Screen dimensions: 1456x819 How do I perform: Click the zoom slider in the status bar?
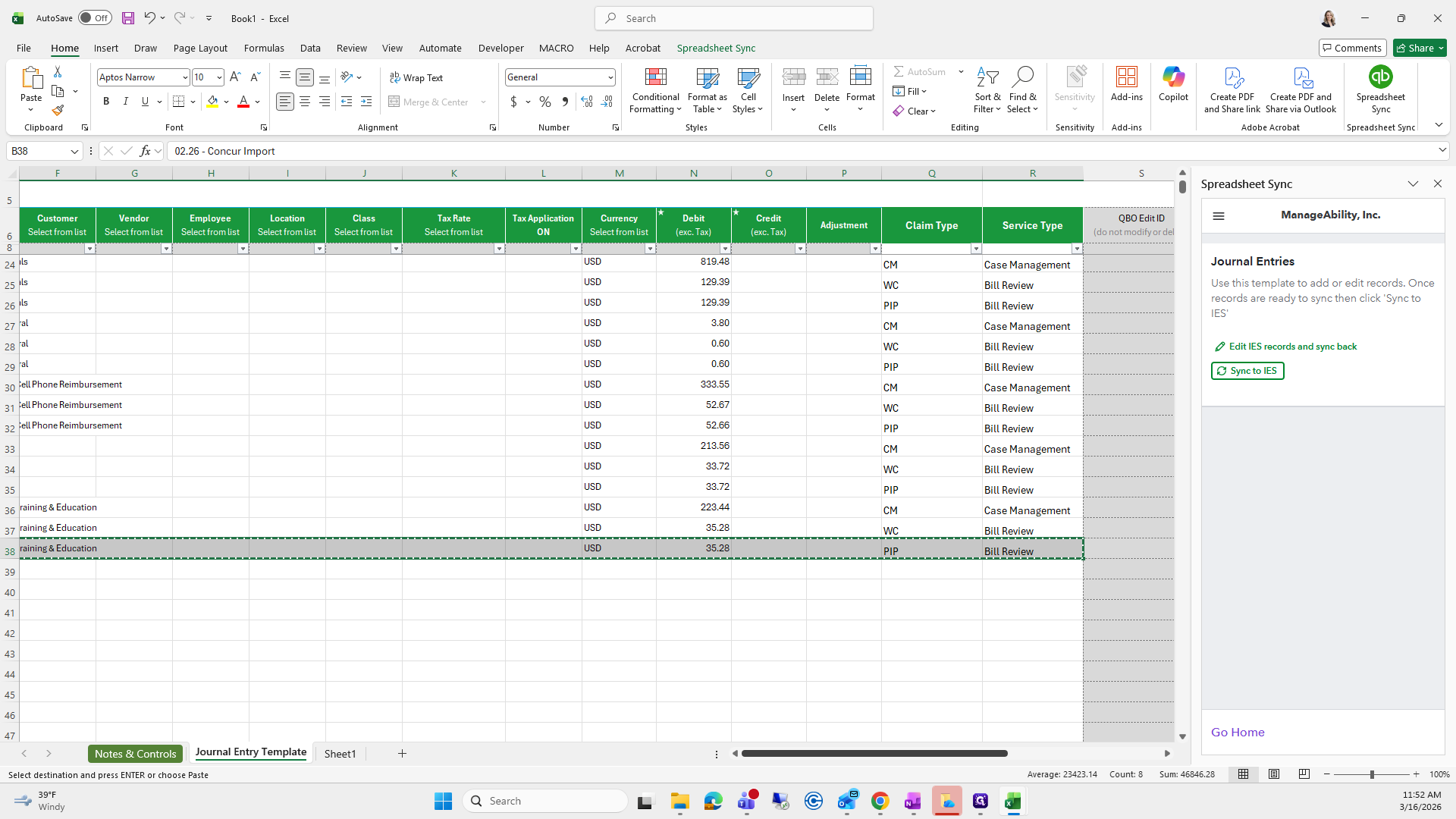pos(1371,774)
